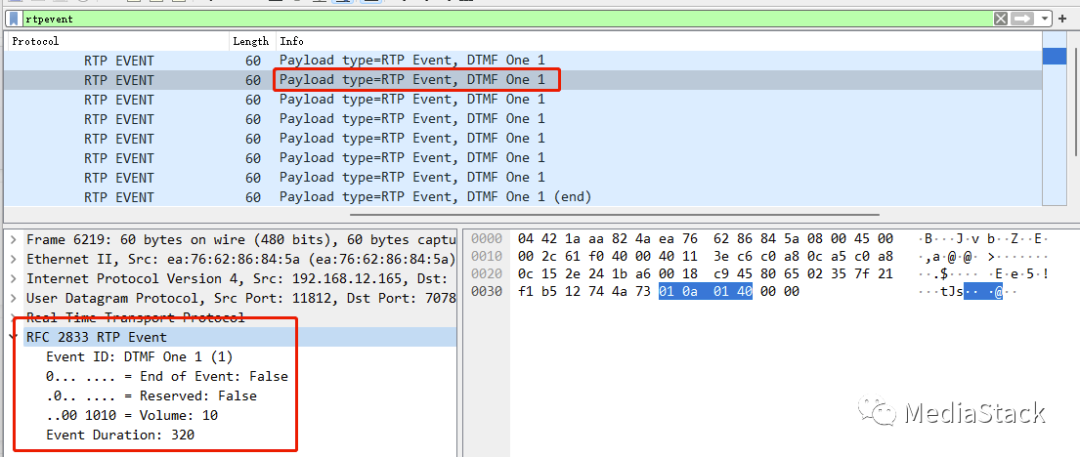Click the packet list vertical scrollbar thumb
The width and height of the screenshot is (1080, 457).
1054,56
